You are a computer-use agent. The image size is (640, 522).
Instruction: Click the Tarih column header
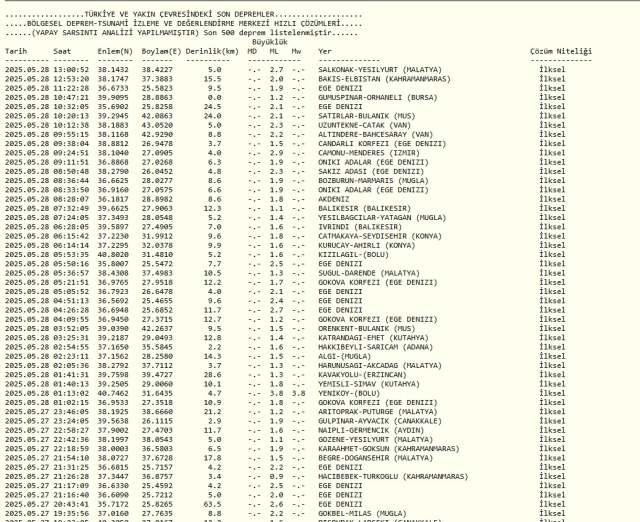16,51
